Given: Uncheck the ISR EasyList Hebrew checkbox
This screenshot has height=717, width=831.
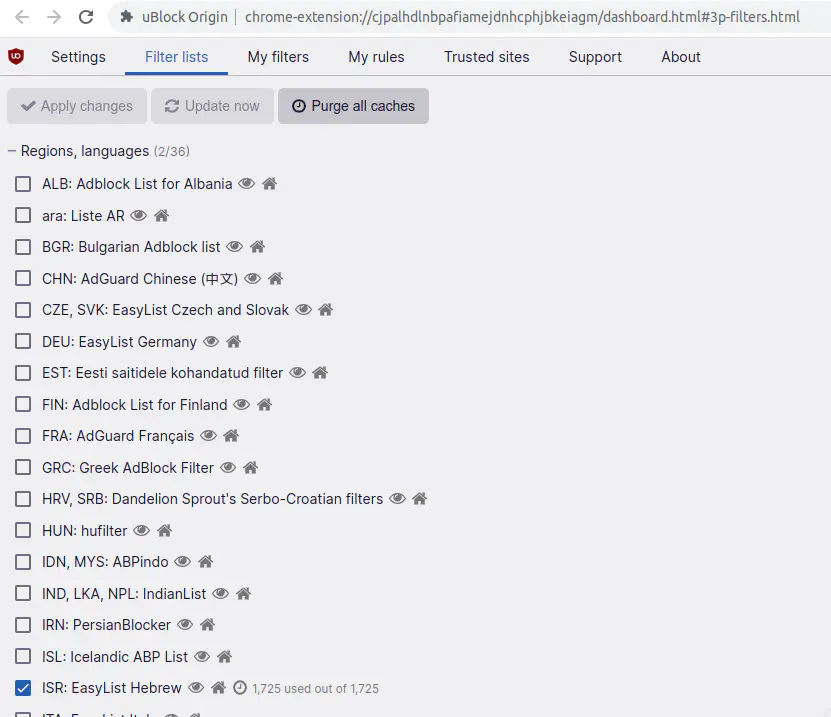Looking at the screenshot, I should point(23,688).
